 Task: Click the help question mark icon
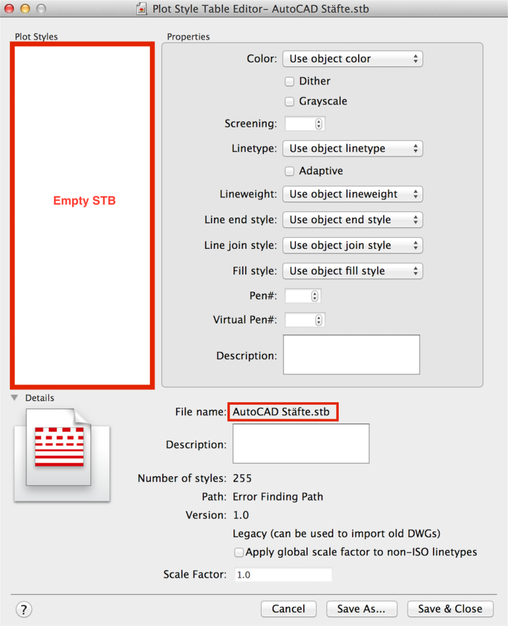[24, 609]
